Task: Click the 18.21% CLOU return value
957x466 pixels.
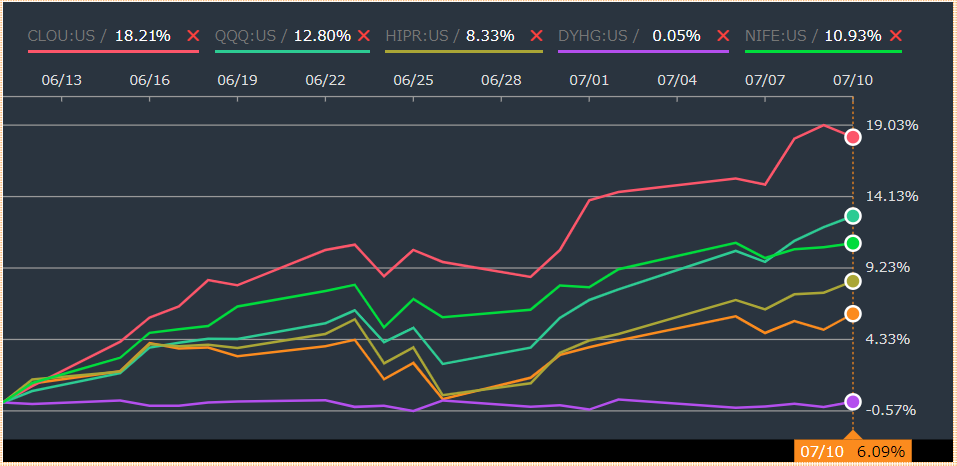Action: pos(143,36)
